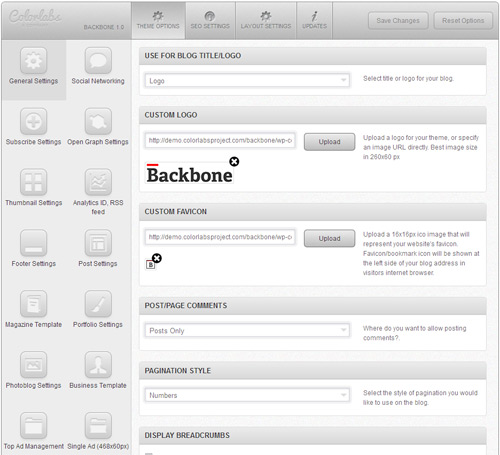Switch to SEO Settings tab
Viewport: 500px width, 455px height.
210,20
